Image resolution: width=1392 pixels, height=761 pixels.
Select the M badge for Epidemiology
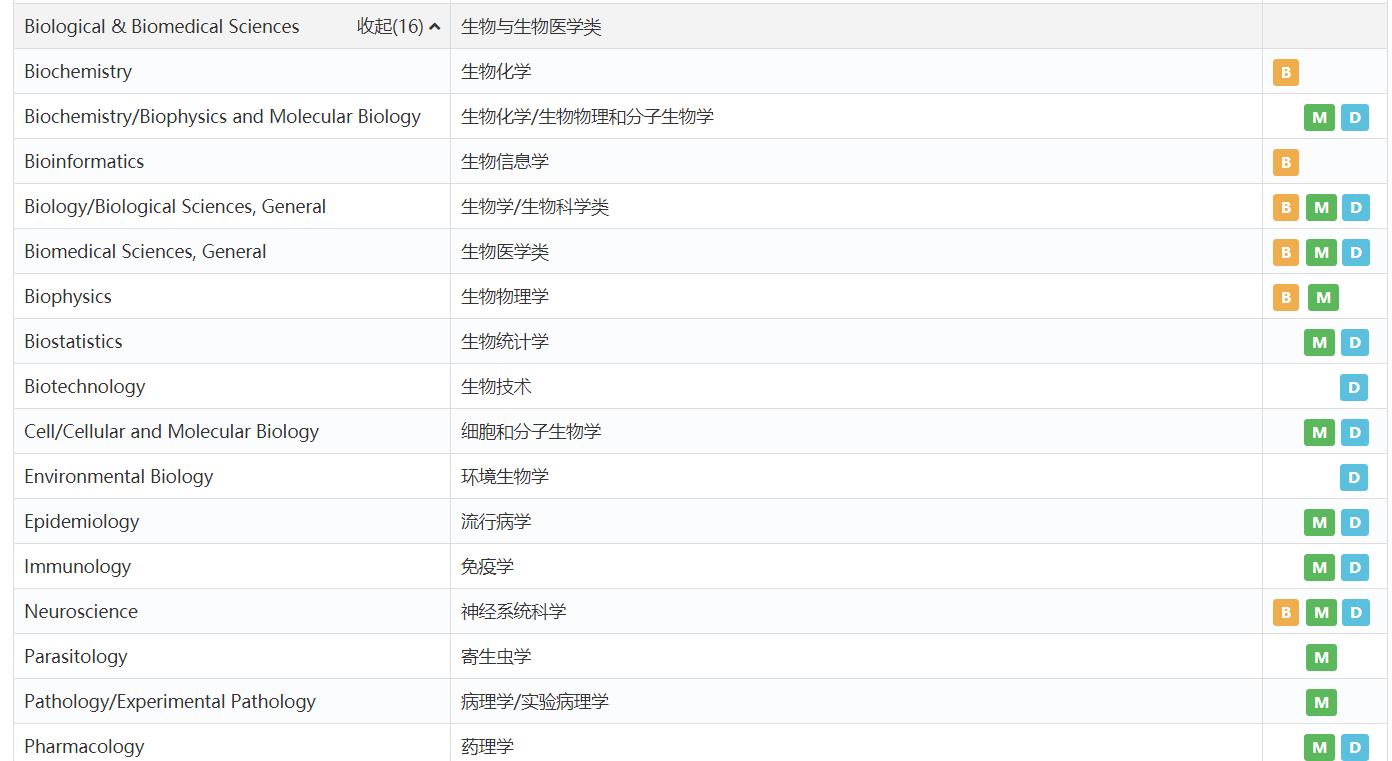click(x=1320, y=522)
